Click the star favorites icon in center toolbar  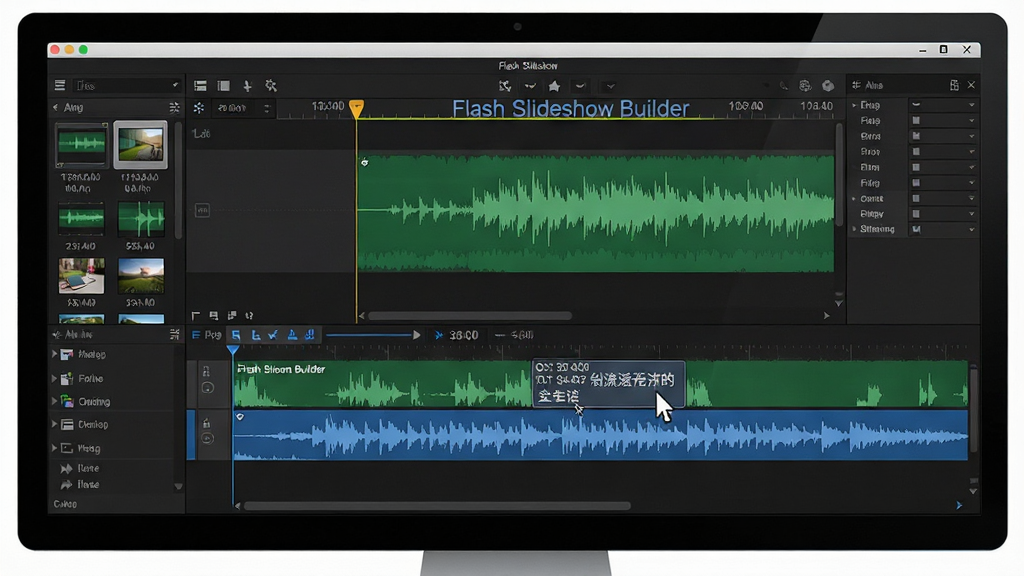(x=554, y=86)
